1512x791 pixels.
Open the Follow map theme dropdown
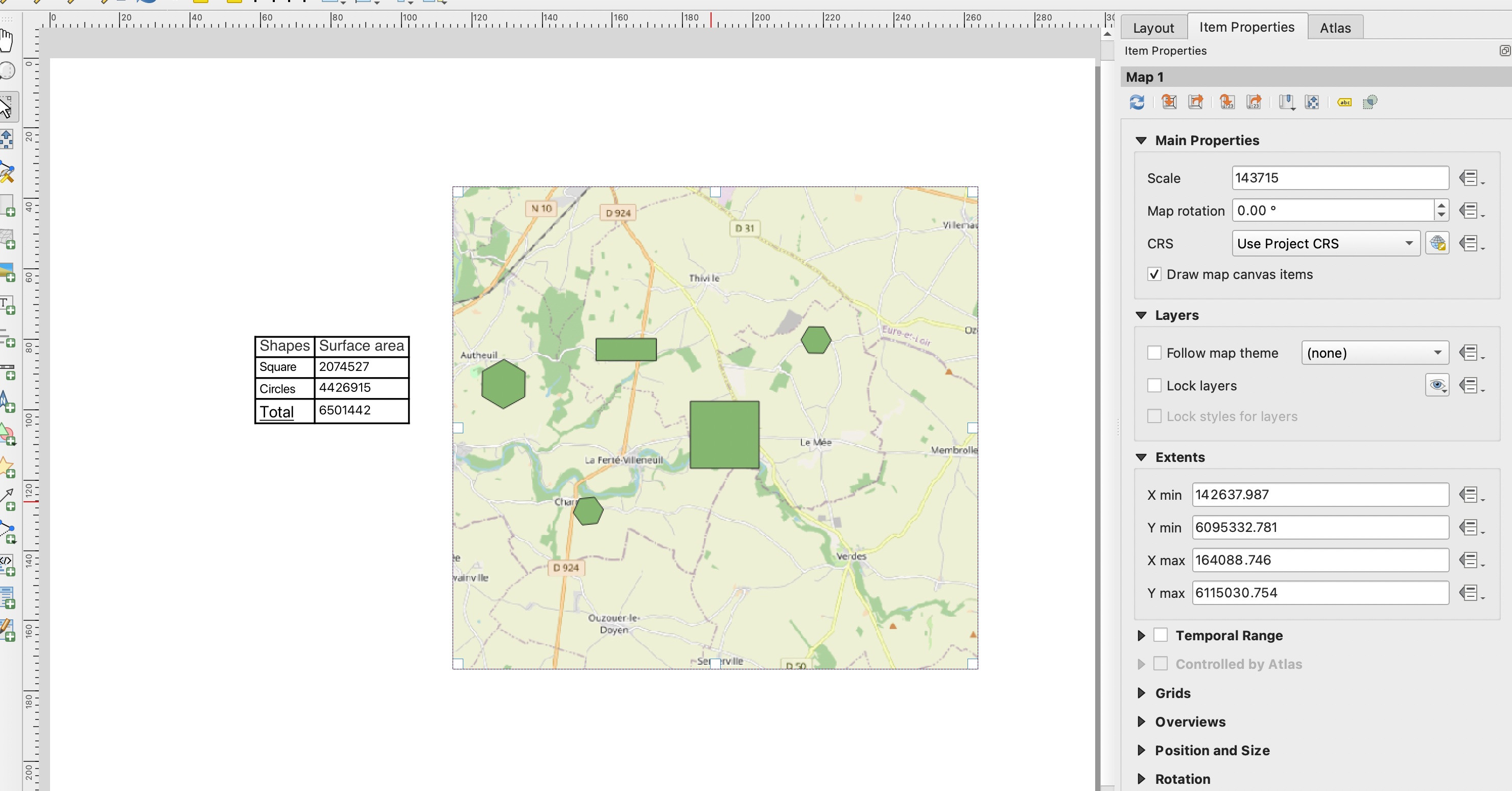point(1375,352)
